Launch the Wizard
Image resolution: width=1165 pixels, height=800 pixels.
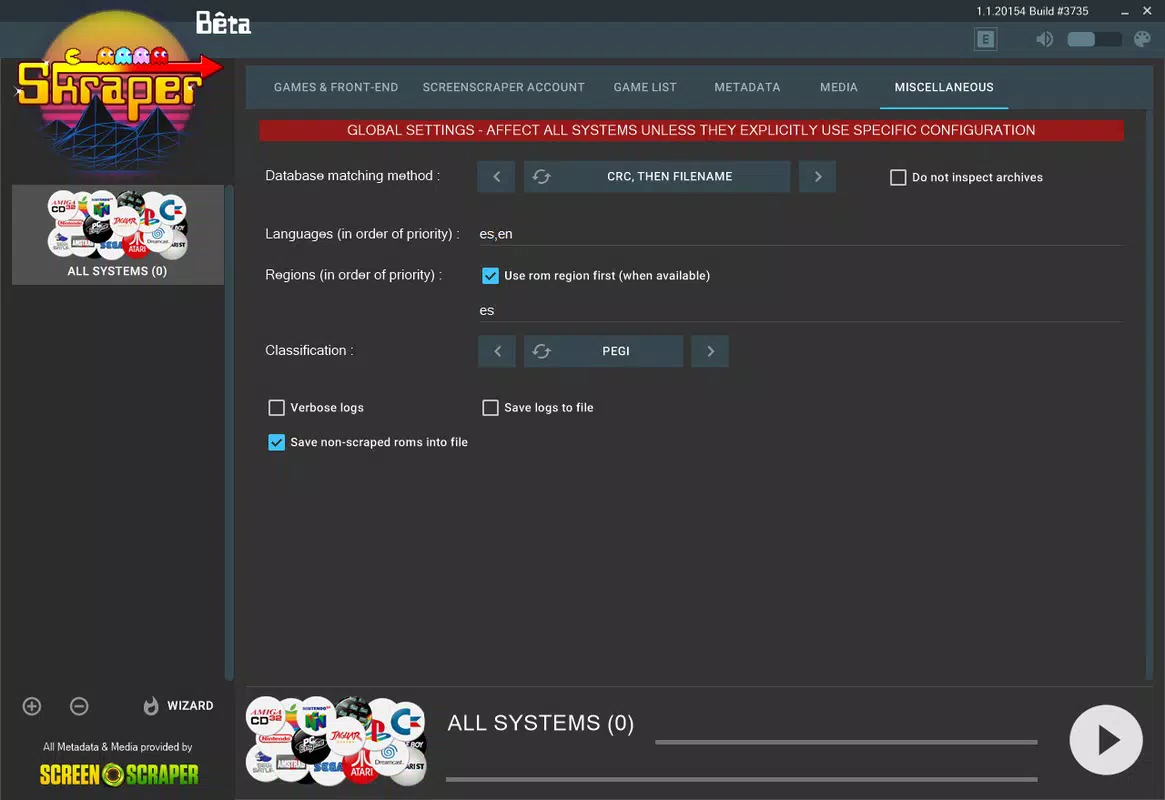coord(178,706)
